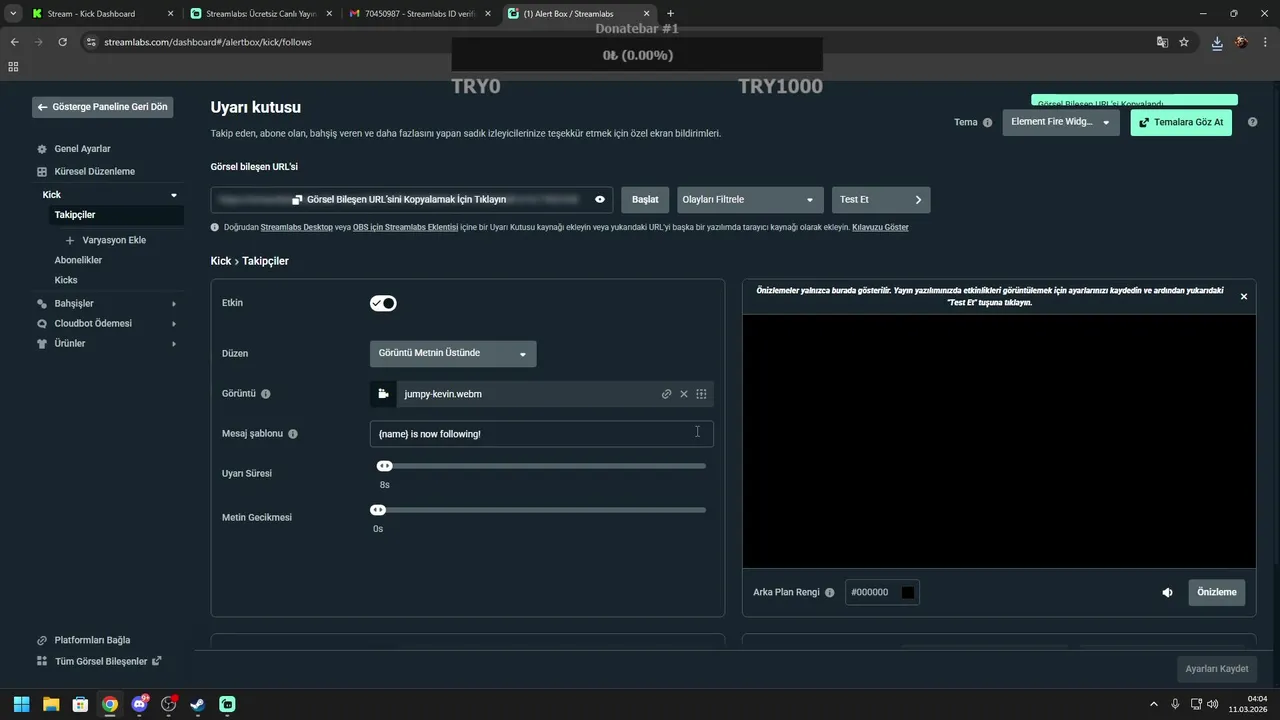1280x720 pixels.
Task: Open the Düzen dropdown
Action: 453,353
